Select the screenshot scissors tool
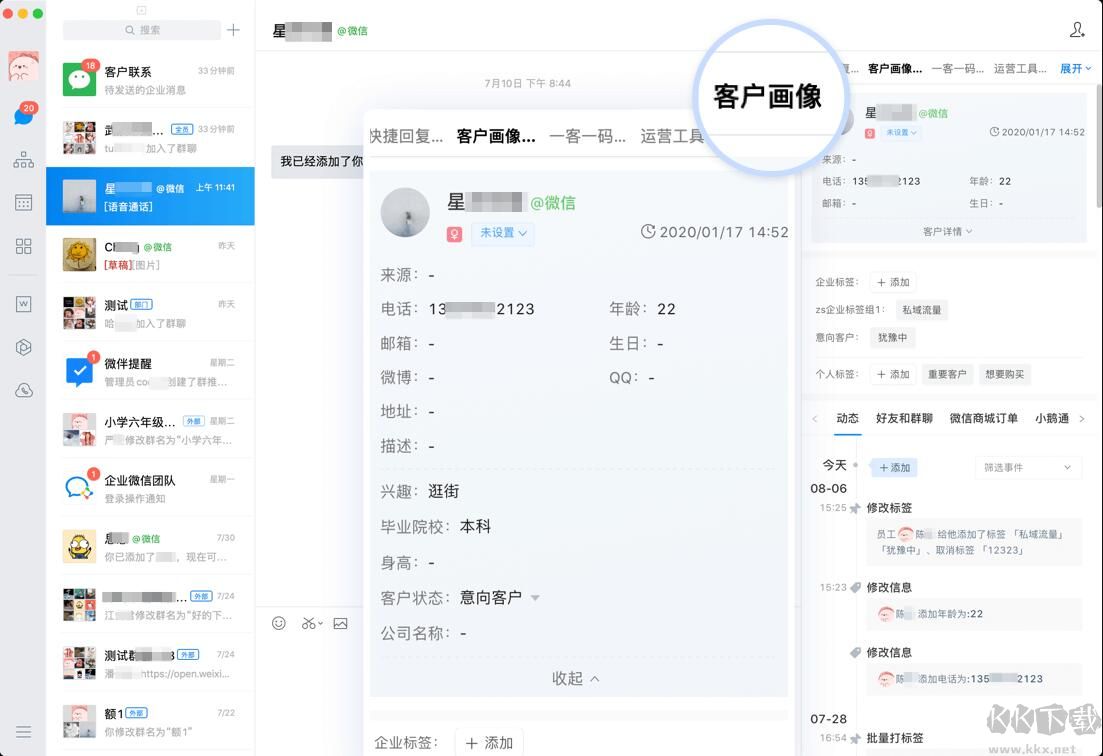 [310, 623]
